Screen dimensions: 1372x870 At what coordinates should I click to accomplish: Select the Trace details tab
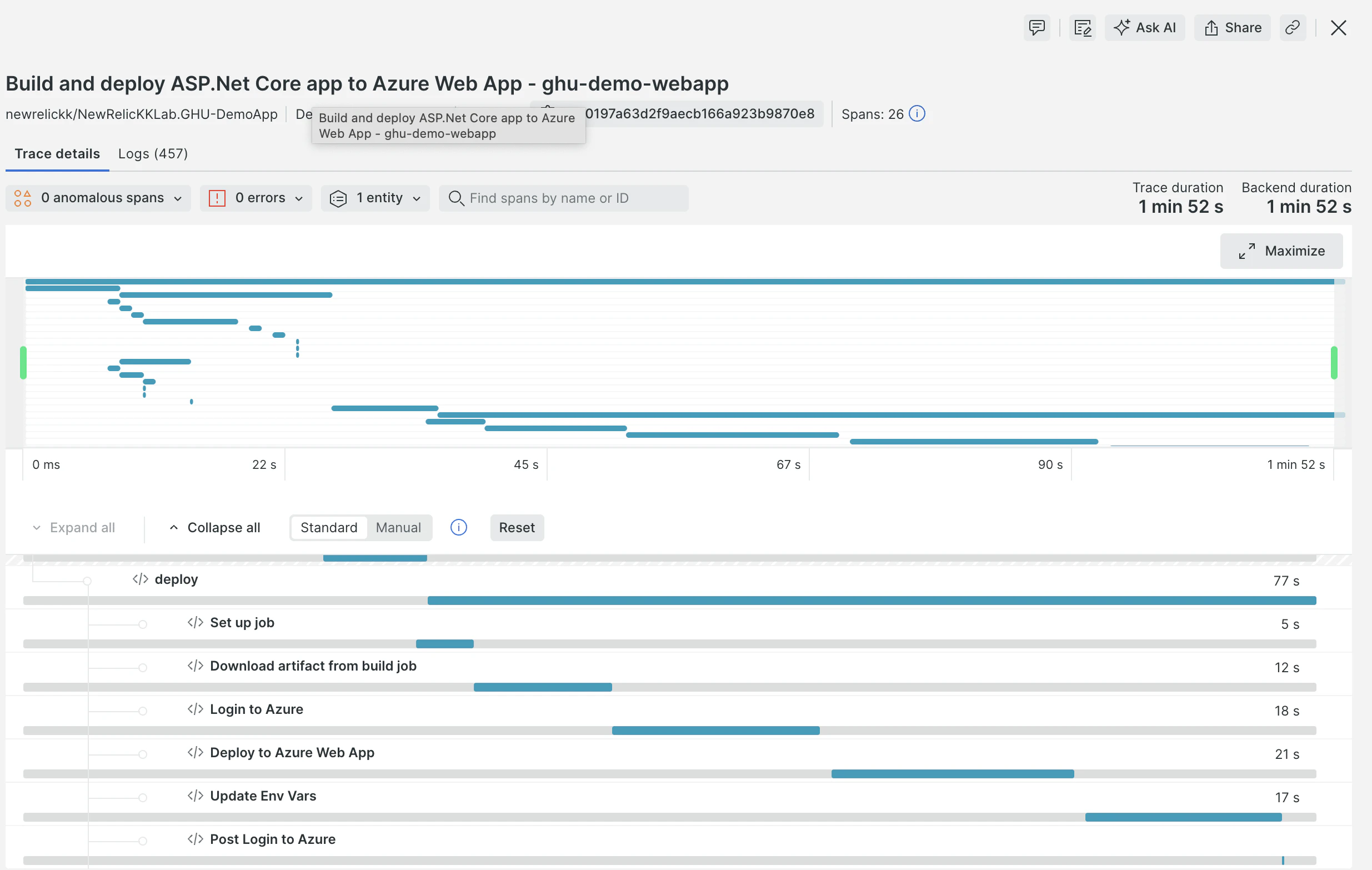(57, 154)
